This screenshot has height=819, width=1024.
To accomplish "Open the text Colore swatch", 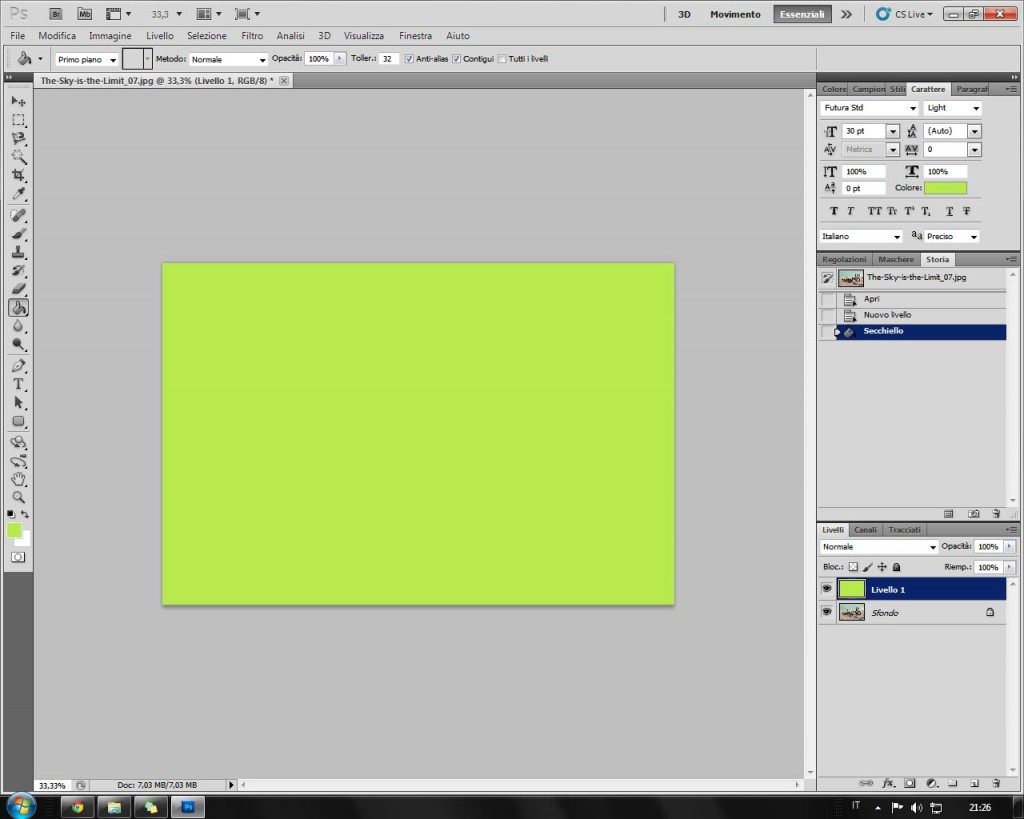I will tap(945, 188).
